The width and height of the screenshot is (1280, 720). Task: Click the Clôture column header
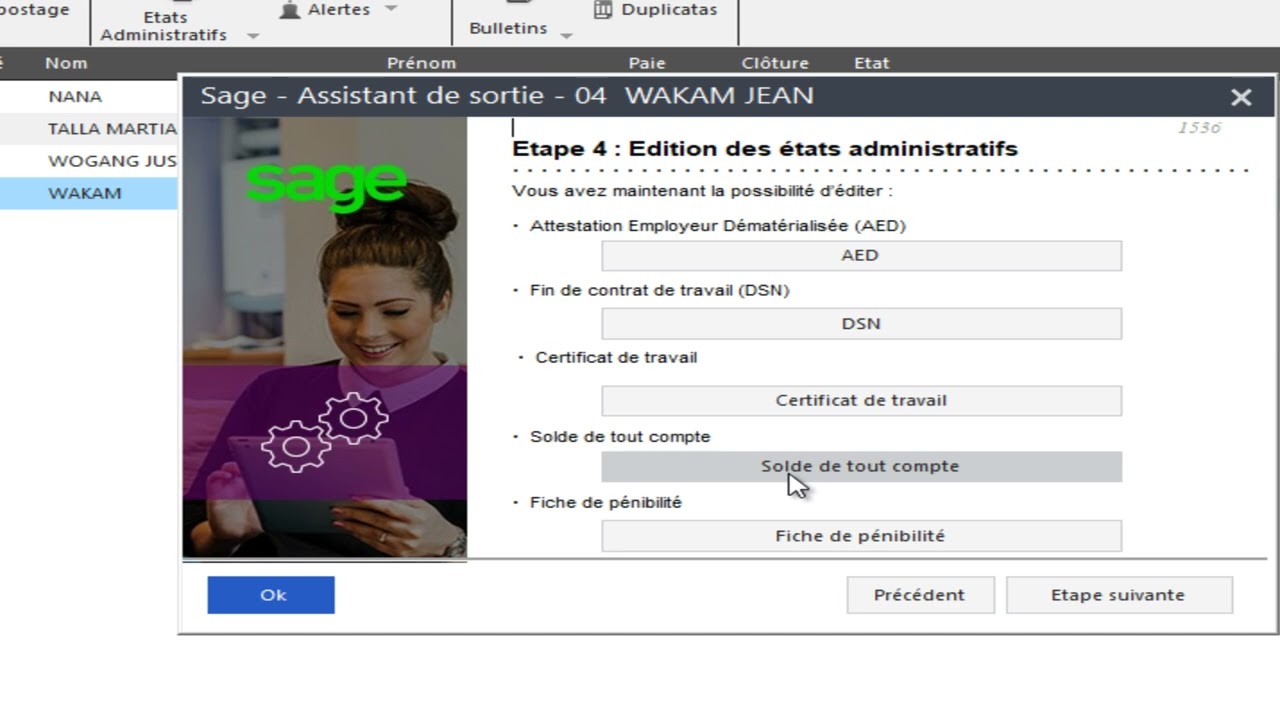[775, 63]
